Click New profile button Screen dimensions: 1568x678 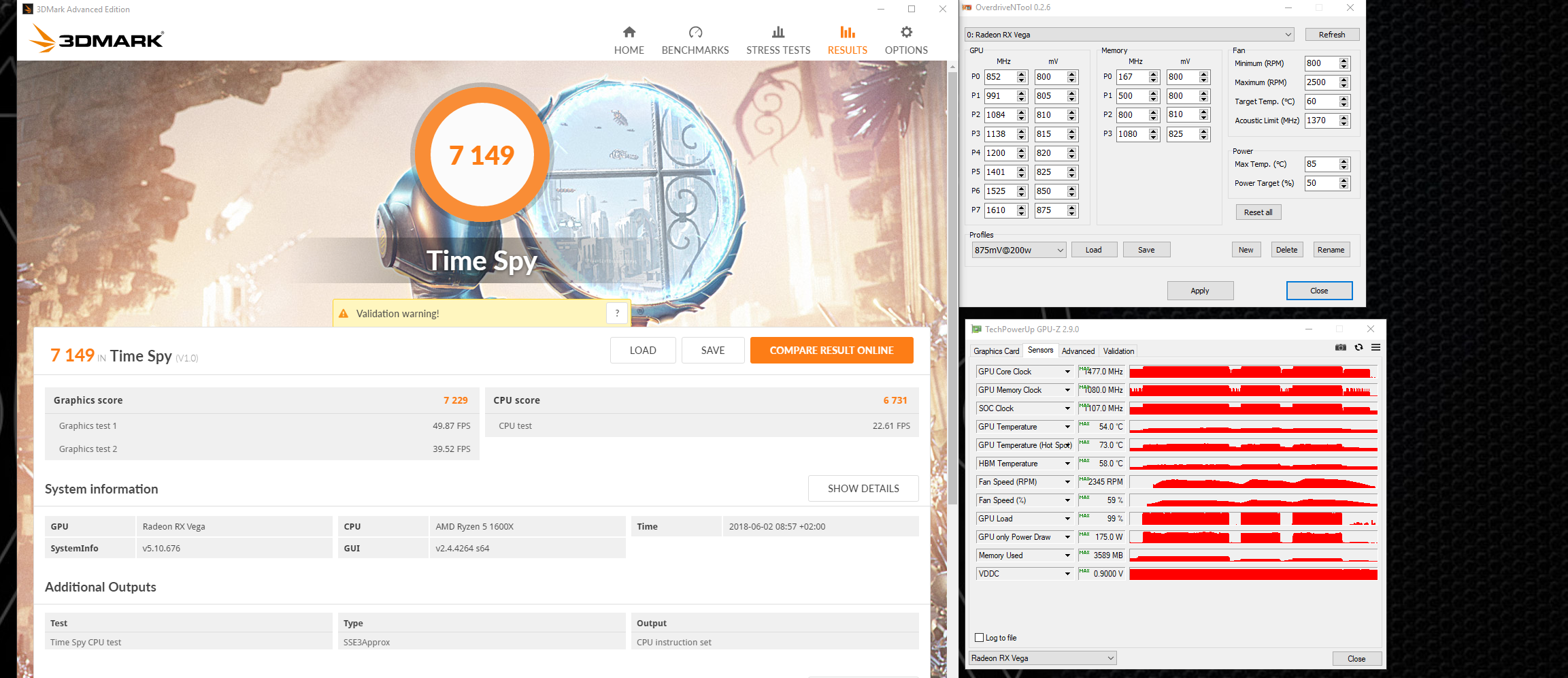1246,250
